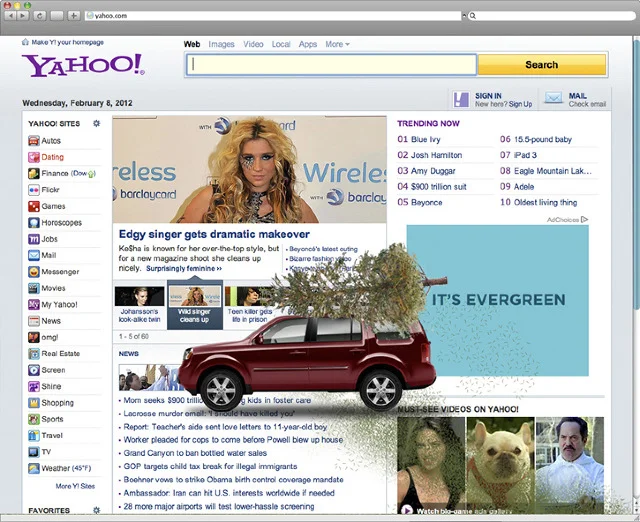Viewport: 640px width, 522px height.
Task: Open the Mail envelope icon in sidebar
Action: click(x=34, y=255)
